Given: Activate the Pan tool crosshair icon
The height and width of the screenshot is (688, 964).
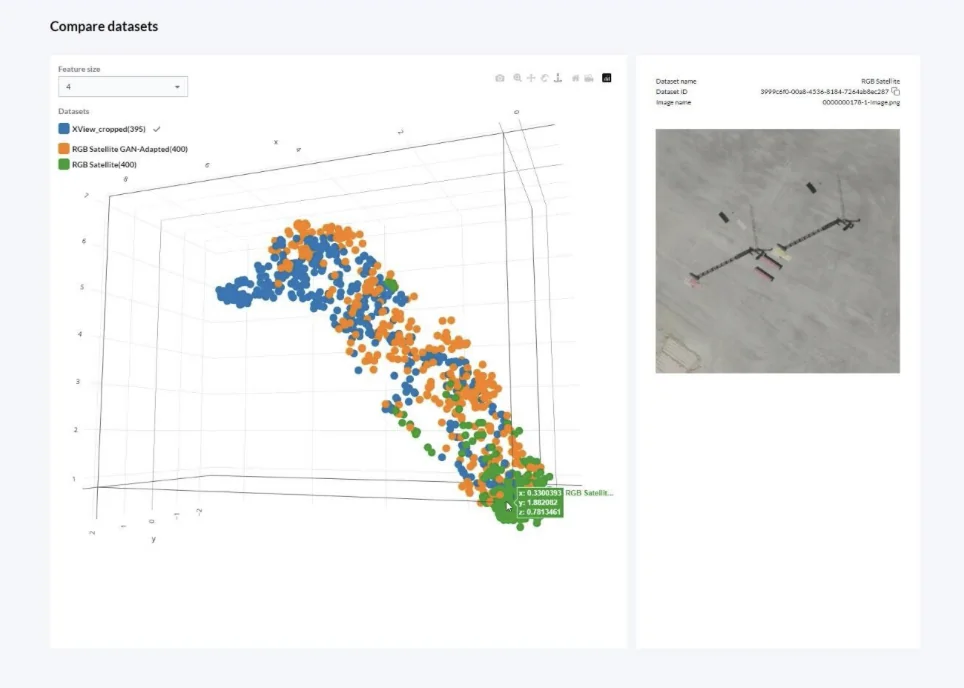Looking at the screenshot, I should (531, 78).
